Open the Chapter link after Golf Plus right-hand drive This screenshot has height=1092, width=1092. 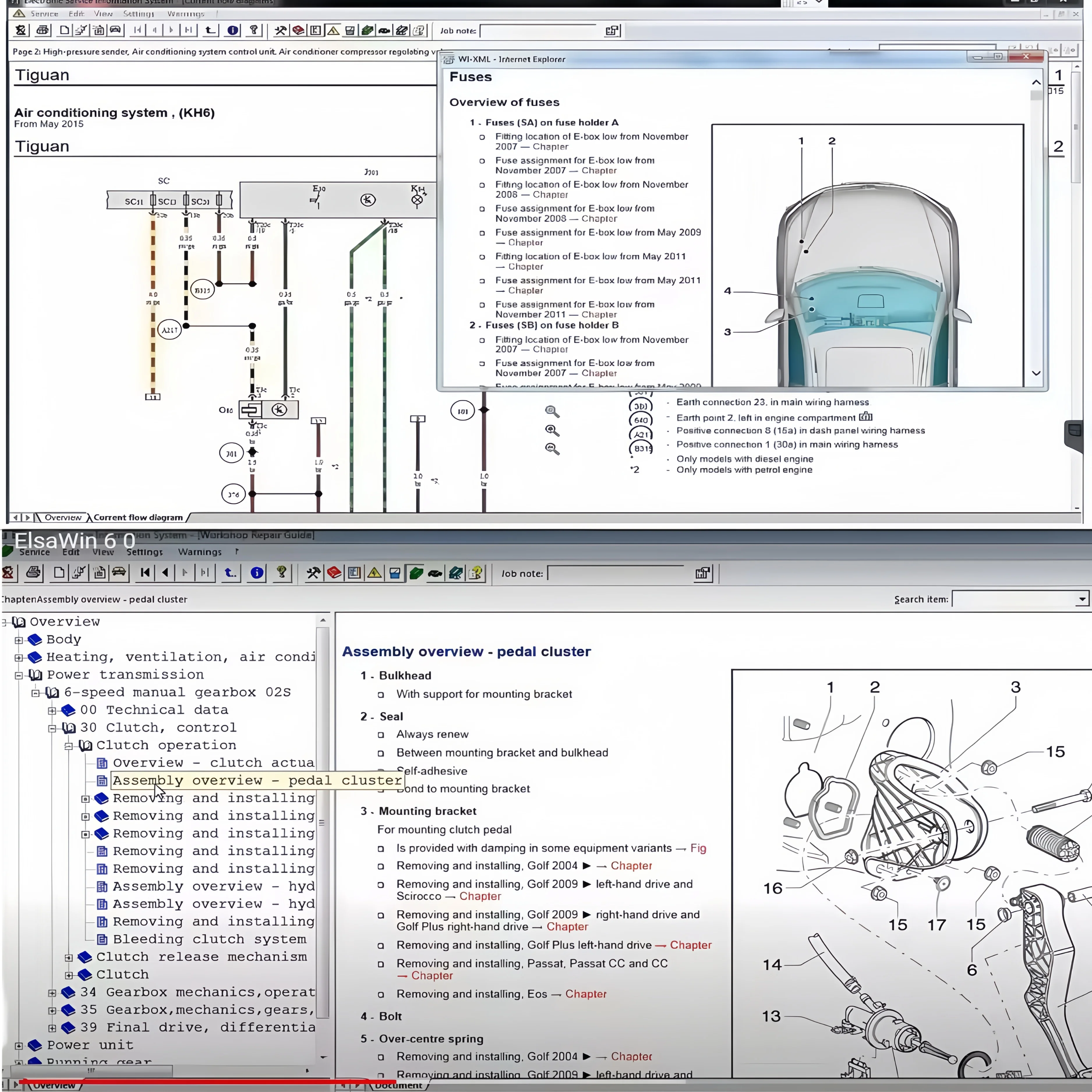[567, 926]
